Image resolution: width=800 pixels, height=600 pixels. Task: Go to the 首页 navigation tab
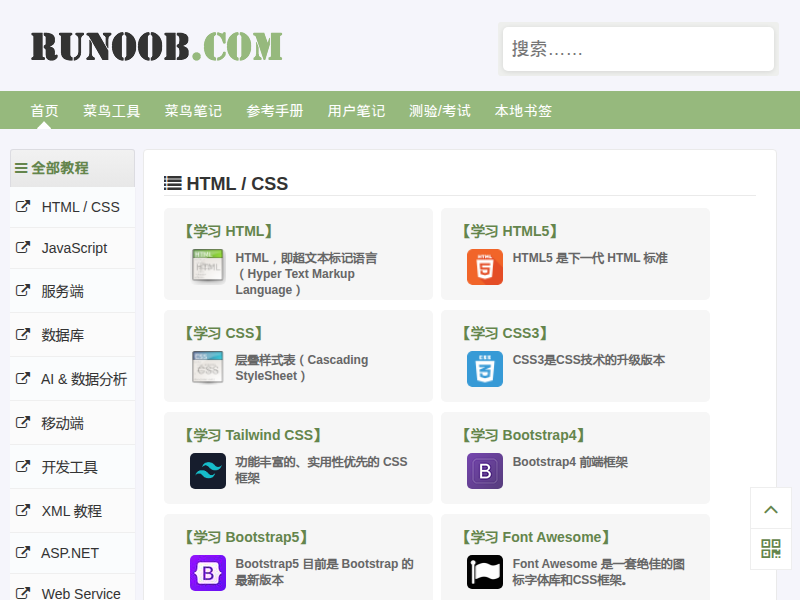point(44,111)
